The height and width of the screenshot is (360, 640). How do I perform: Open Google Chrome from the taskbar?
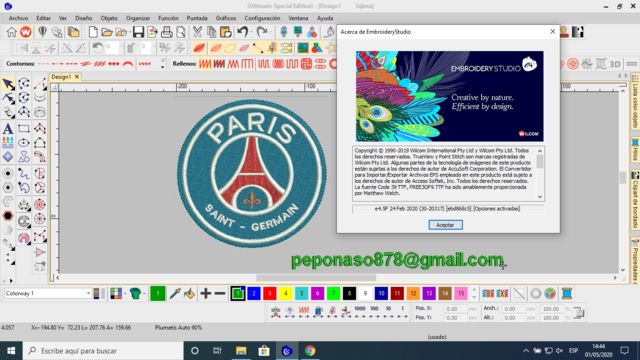(310, 351)
